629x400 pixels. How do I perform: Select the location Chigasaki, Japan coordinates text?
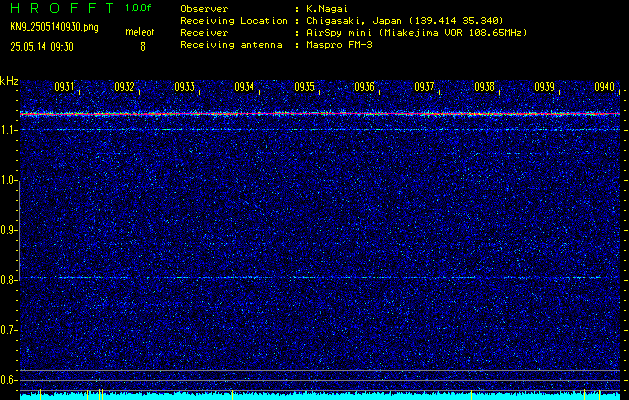coord(405,20)
